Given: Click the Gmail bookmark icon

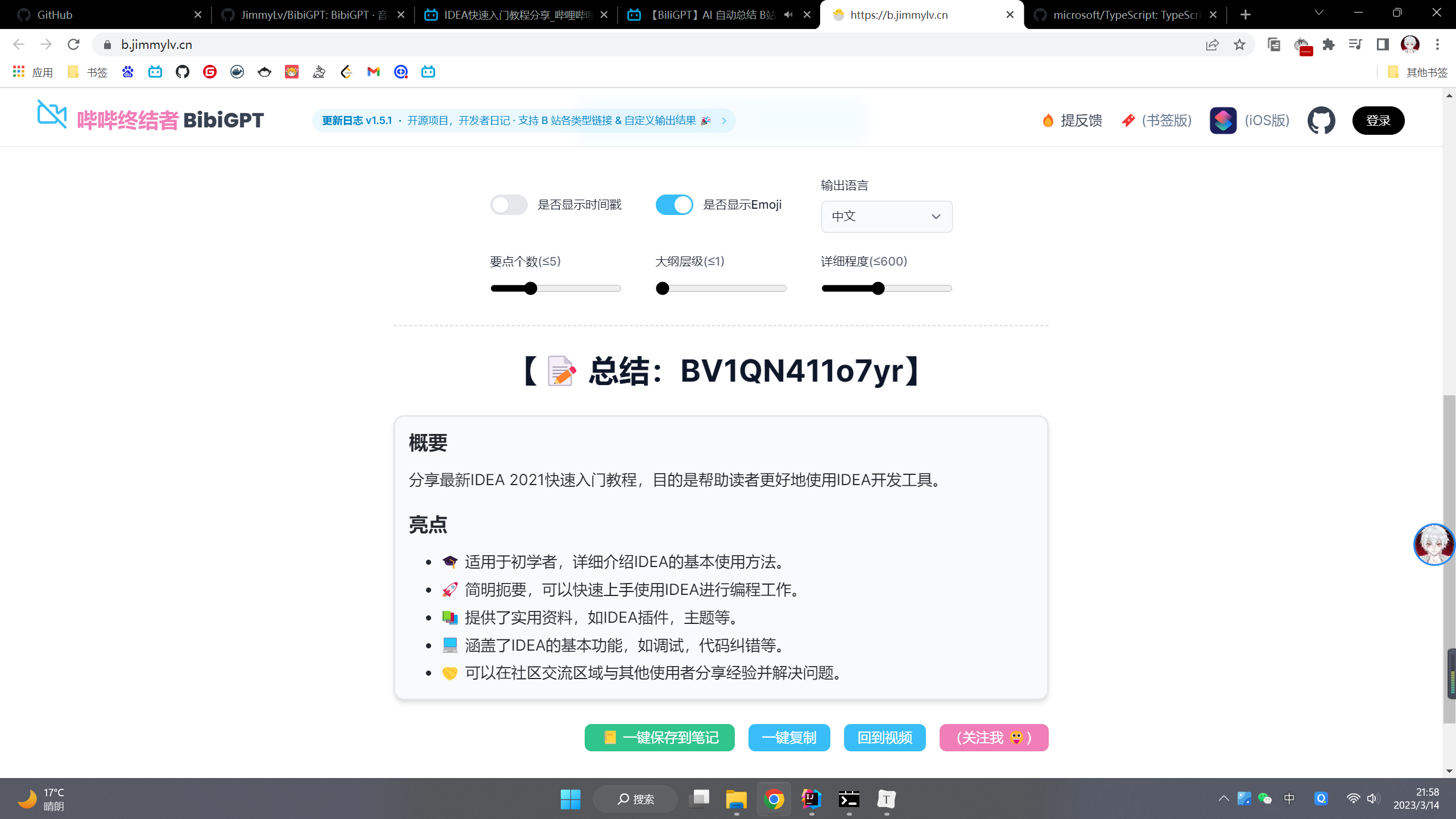Looking at the screenshot, I should pyautogui.click(x=373, y=72).
